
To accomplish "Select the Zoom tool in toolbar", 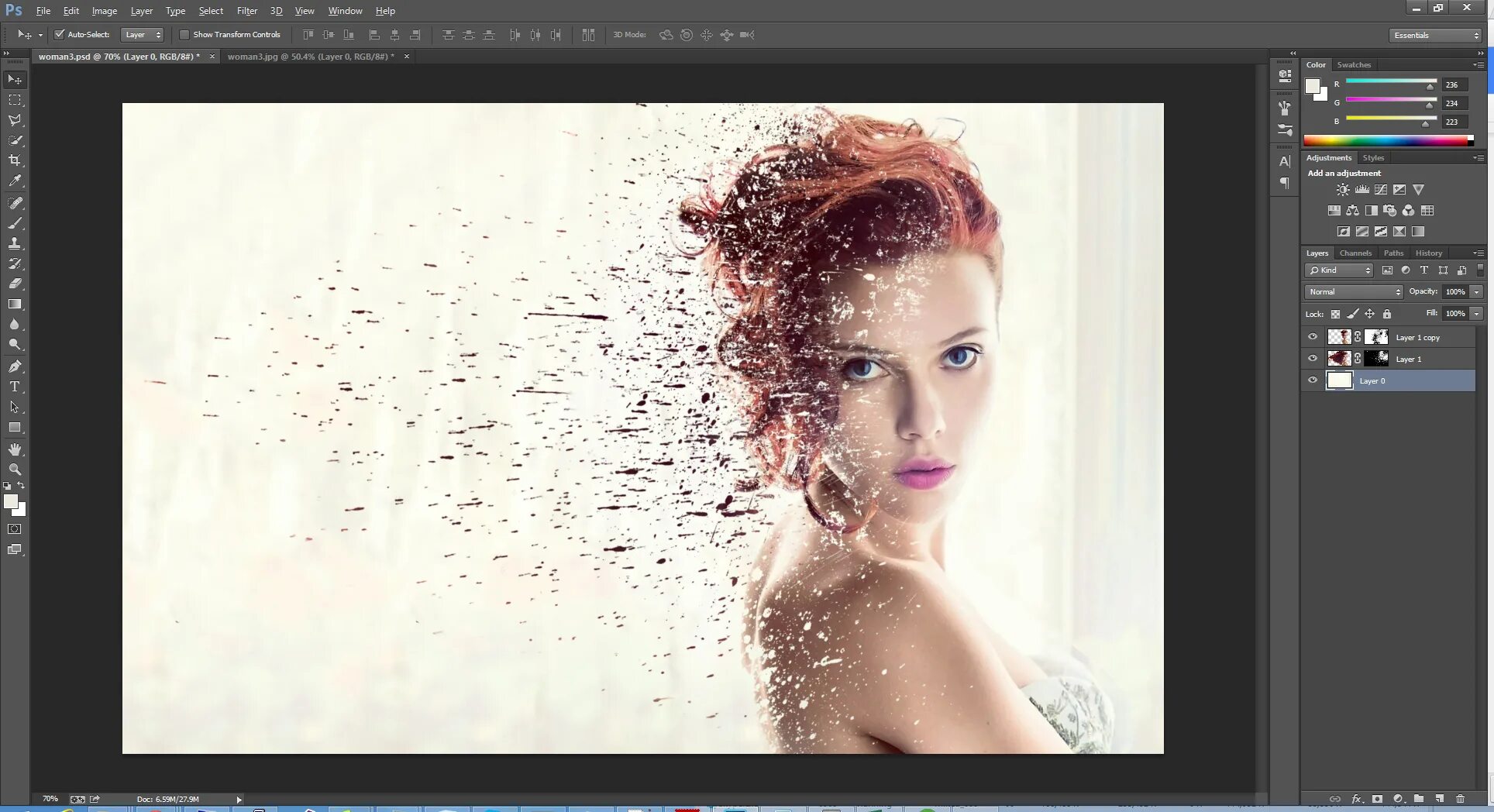I will click(15, 470).
